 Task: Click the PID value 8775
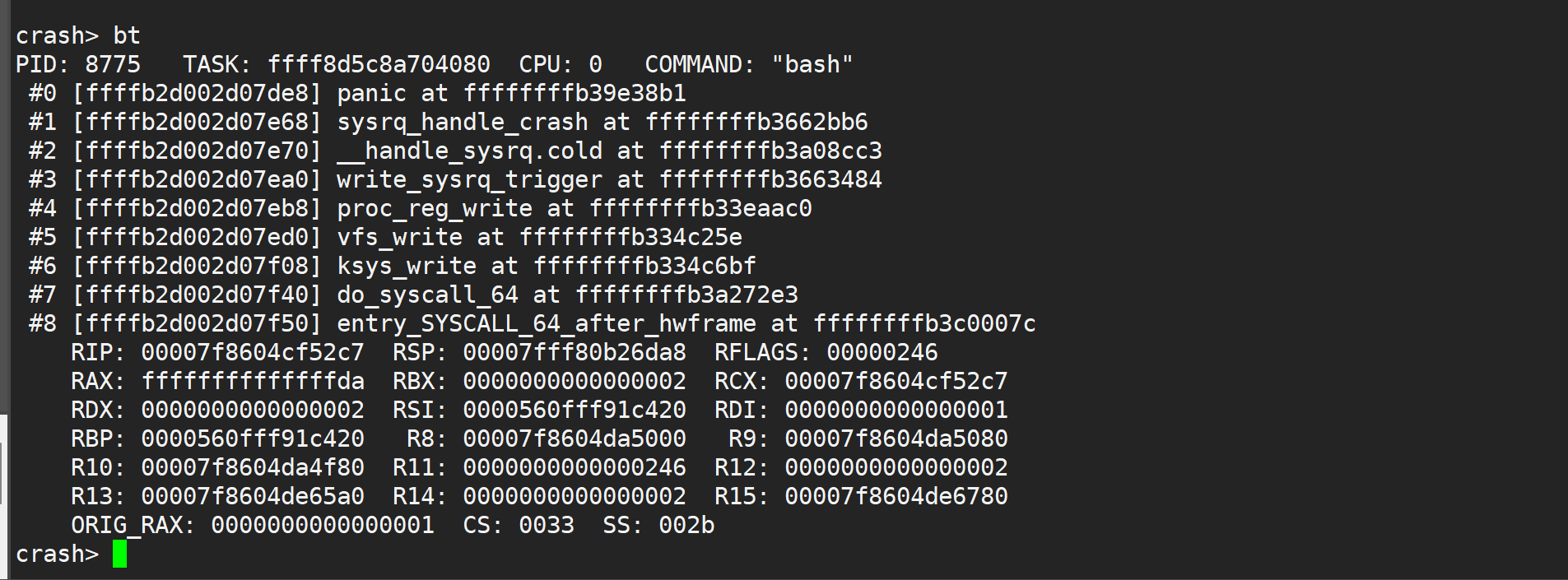click(113, 64)
